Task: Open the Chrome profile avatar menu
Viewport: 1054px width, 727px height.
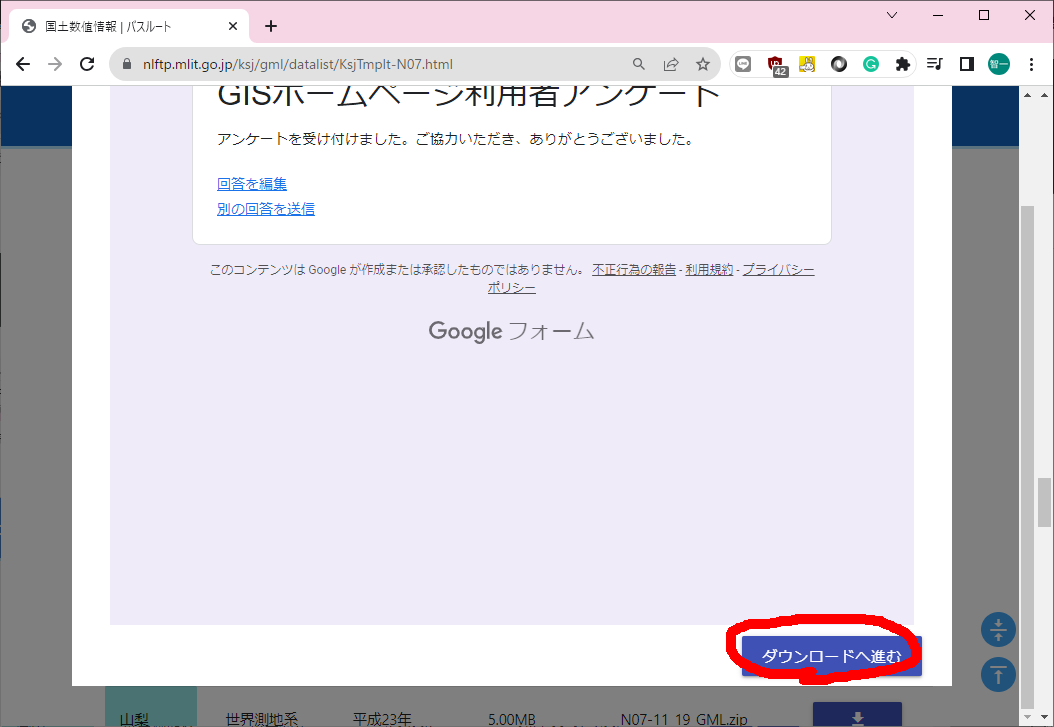Action: 999,64
